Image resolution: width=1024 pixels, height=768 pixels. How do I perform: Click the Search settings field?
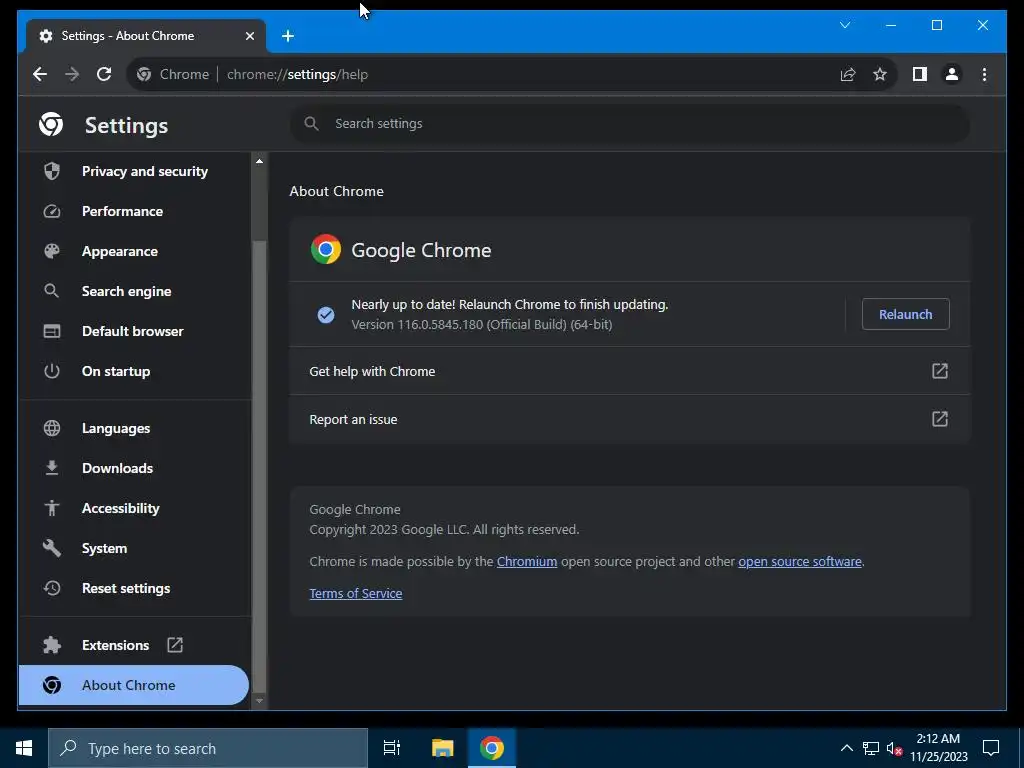point(630,123)
